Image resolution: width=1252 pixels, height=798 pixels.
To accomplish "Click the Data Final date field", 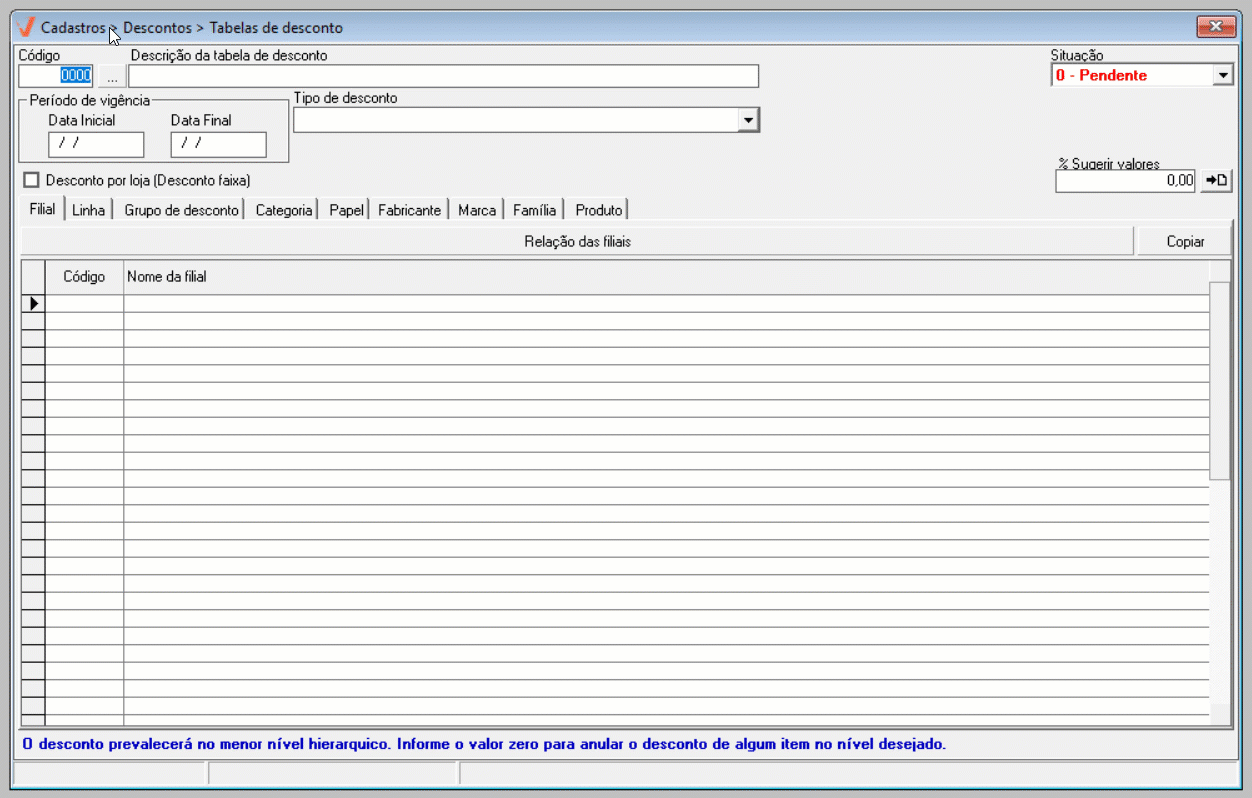I will point(218,144).
